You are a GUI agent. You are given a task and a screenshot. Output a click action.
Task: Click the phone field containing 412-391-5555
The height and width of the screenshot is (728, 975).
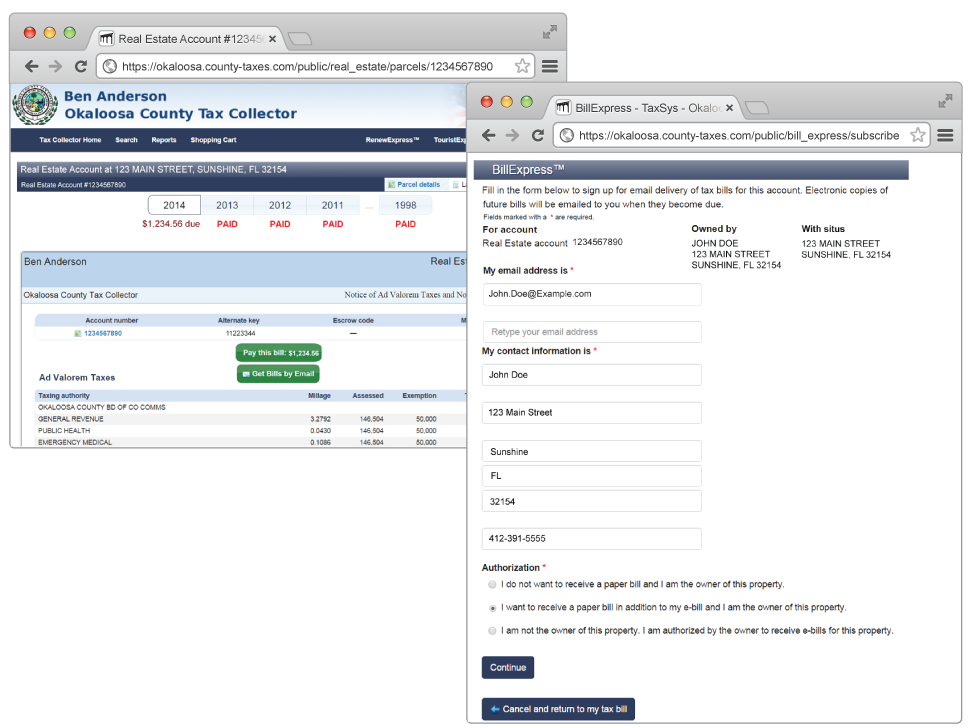(x=591, y=538)
